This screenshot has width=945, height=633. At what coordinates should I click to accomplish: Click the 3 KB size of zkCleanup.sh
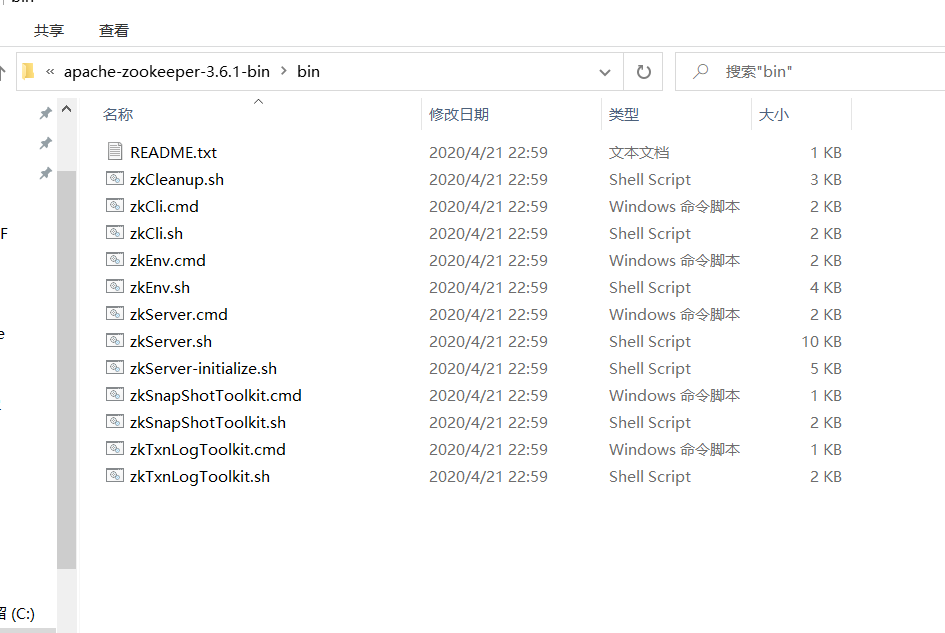[x=825, y=180]
